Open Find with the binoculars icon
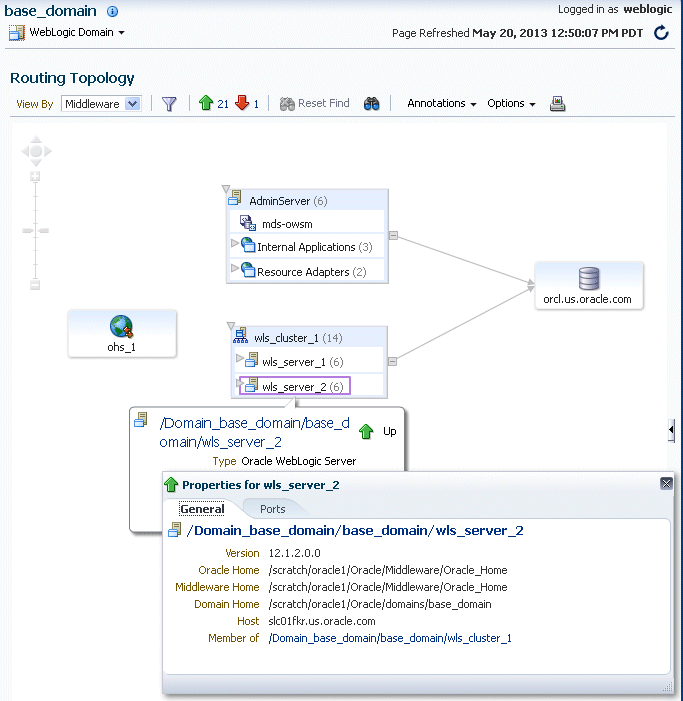The image size is (683, 701). tap(371, 104)
